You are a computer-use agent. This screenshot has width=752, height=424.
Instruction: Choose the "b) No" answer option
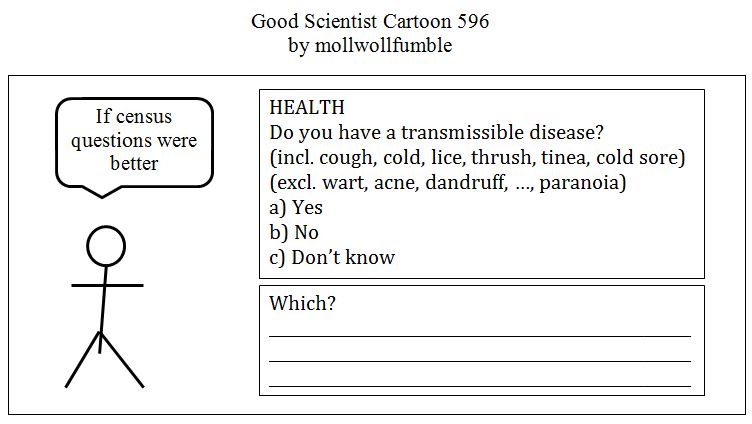coord(294,233)
